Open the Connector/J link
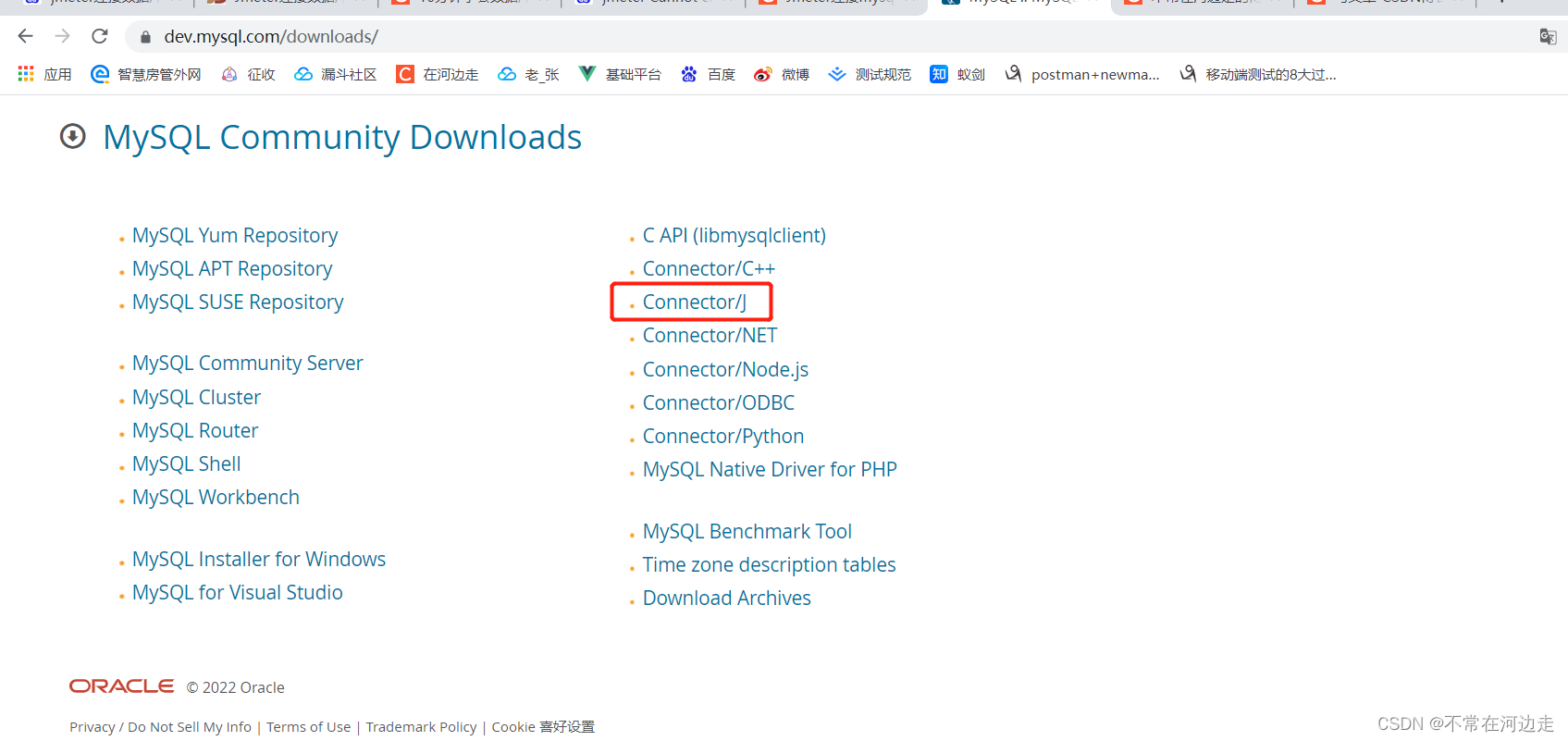Viewport: 1568px width, 741px height. (694, 302)
